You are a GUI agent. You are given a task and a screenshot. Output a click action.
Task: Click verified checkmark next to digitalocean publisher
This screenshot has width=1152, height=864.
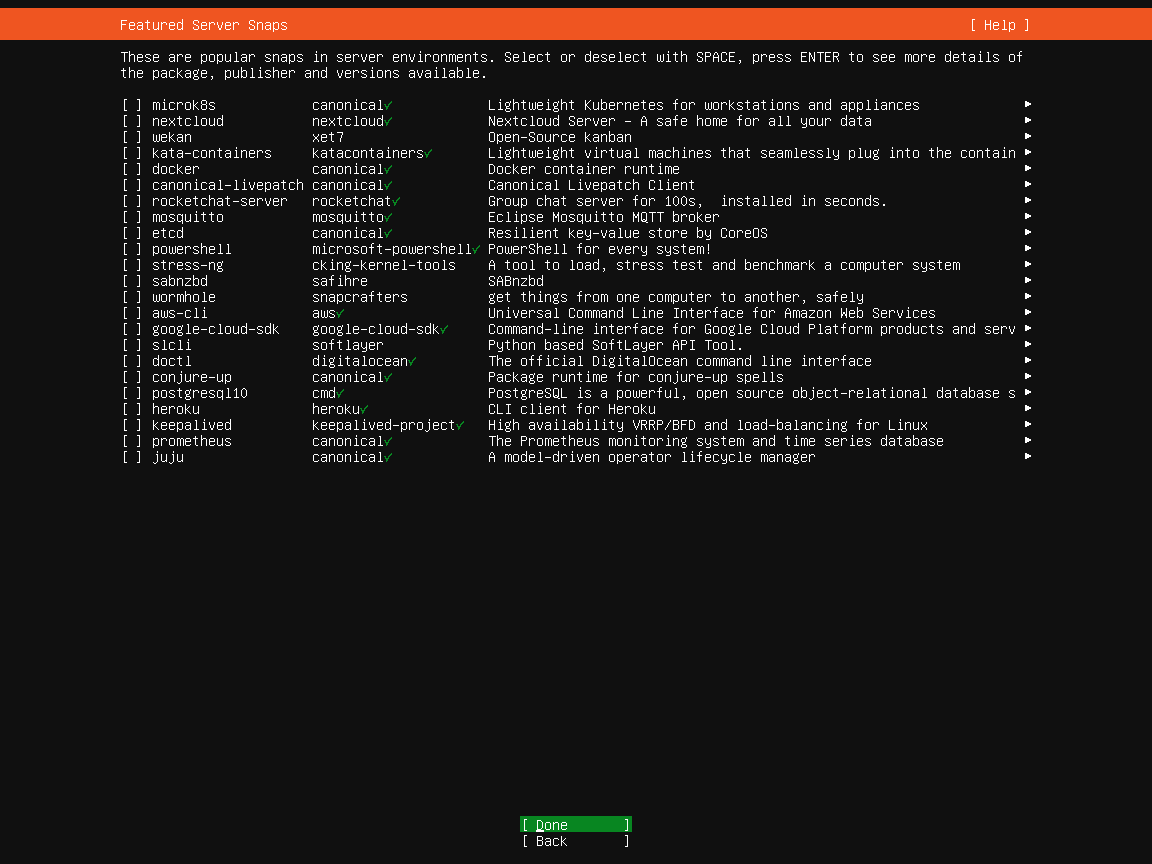412,361
